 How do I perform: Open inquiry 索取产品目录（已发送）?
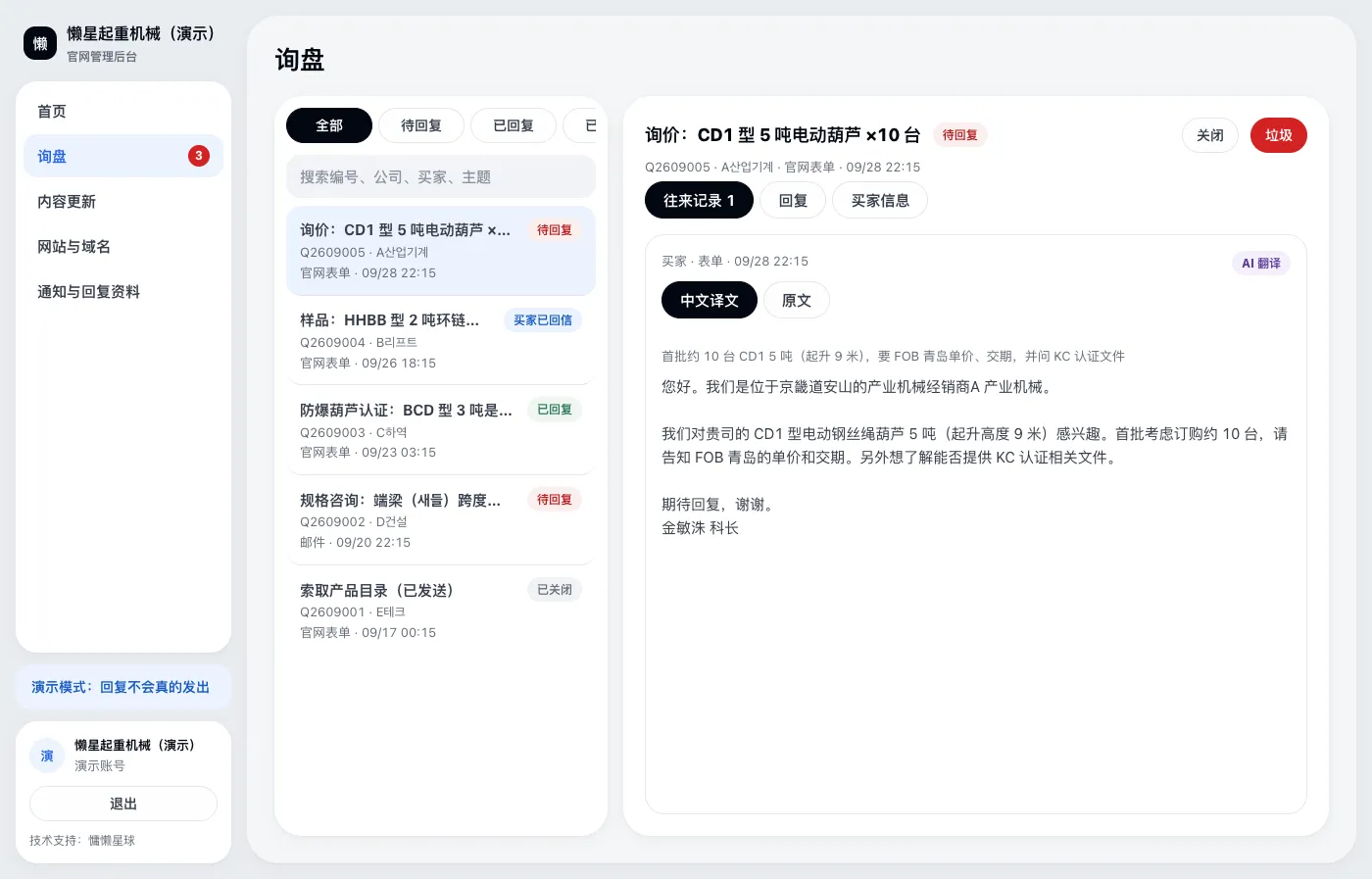click(441, 610)
